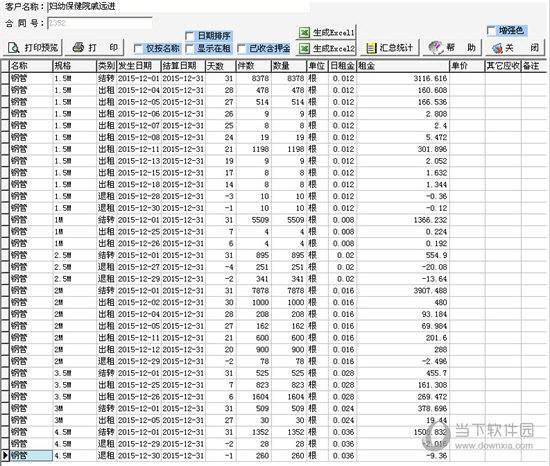Click the Excel icon on 生成Excel1
550x466 pixels.
[304, 33]
